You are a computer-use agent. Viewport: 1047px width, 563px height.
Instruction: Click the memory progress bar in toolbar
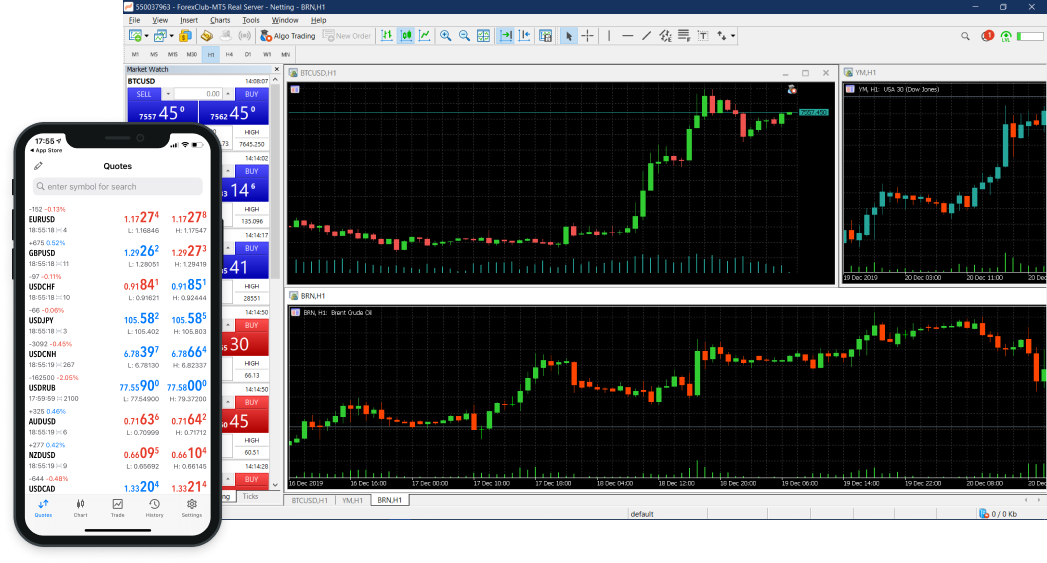pyautogui.click(x=1032, y=36)
